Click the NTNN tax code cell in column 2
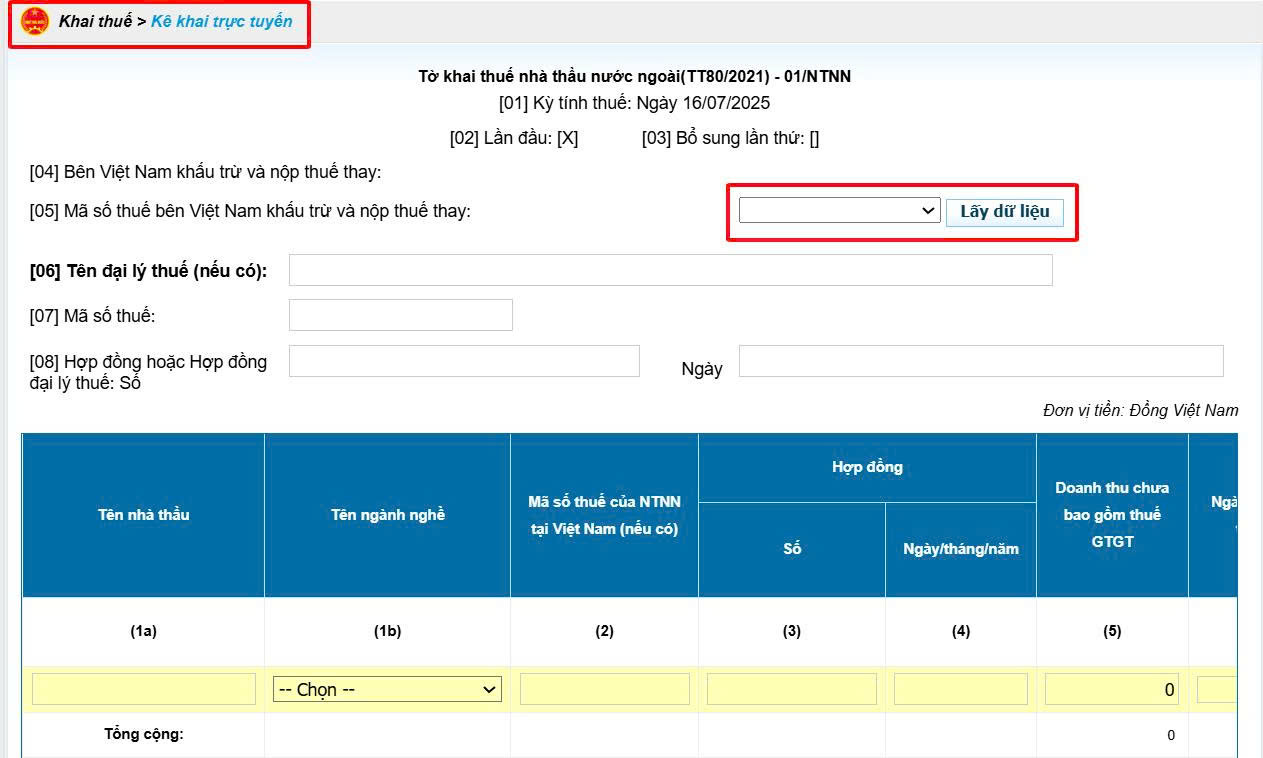This screenshot has height=758, width=1263. (604, 689)
